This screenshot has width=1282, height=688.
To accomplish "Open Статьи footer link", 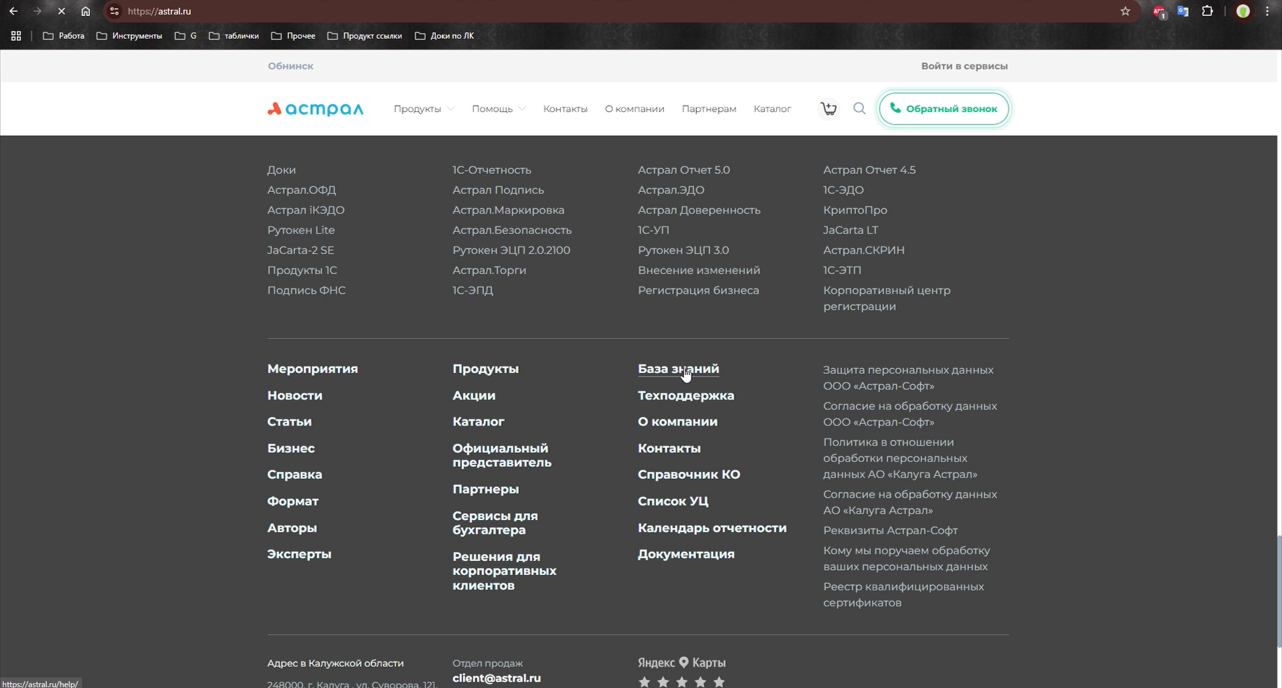I will (x=289, y=422).
